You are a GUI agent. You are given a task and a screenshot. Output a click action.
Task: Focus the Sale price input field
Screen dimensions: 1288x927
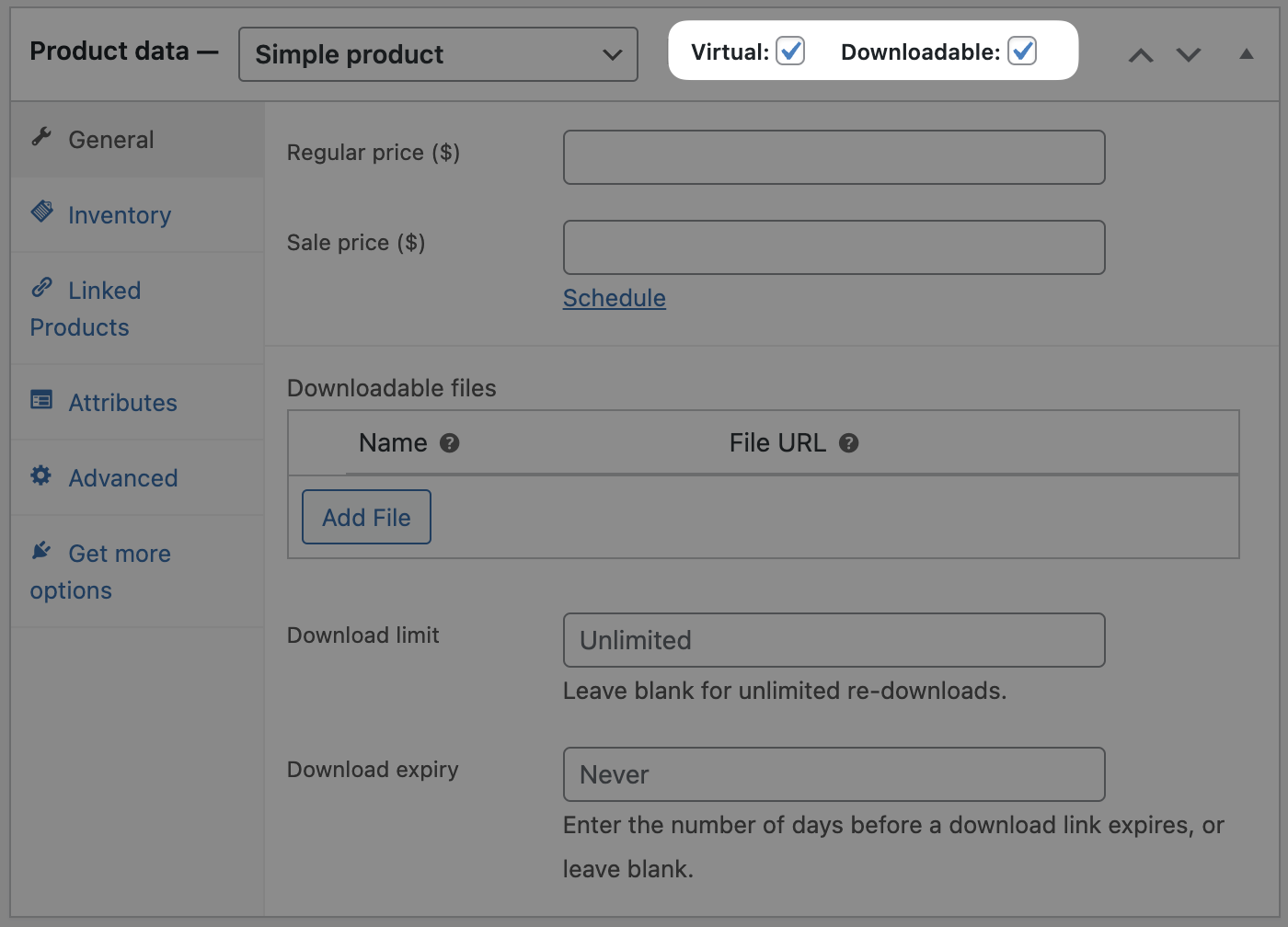tap(834, 247)
